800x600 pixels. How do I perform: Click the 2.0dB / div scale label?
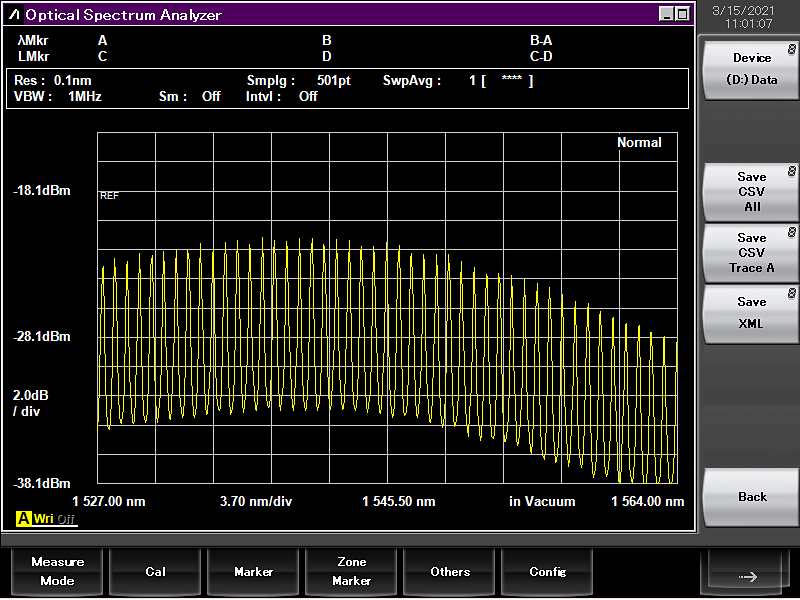tap(31, 404)
